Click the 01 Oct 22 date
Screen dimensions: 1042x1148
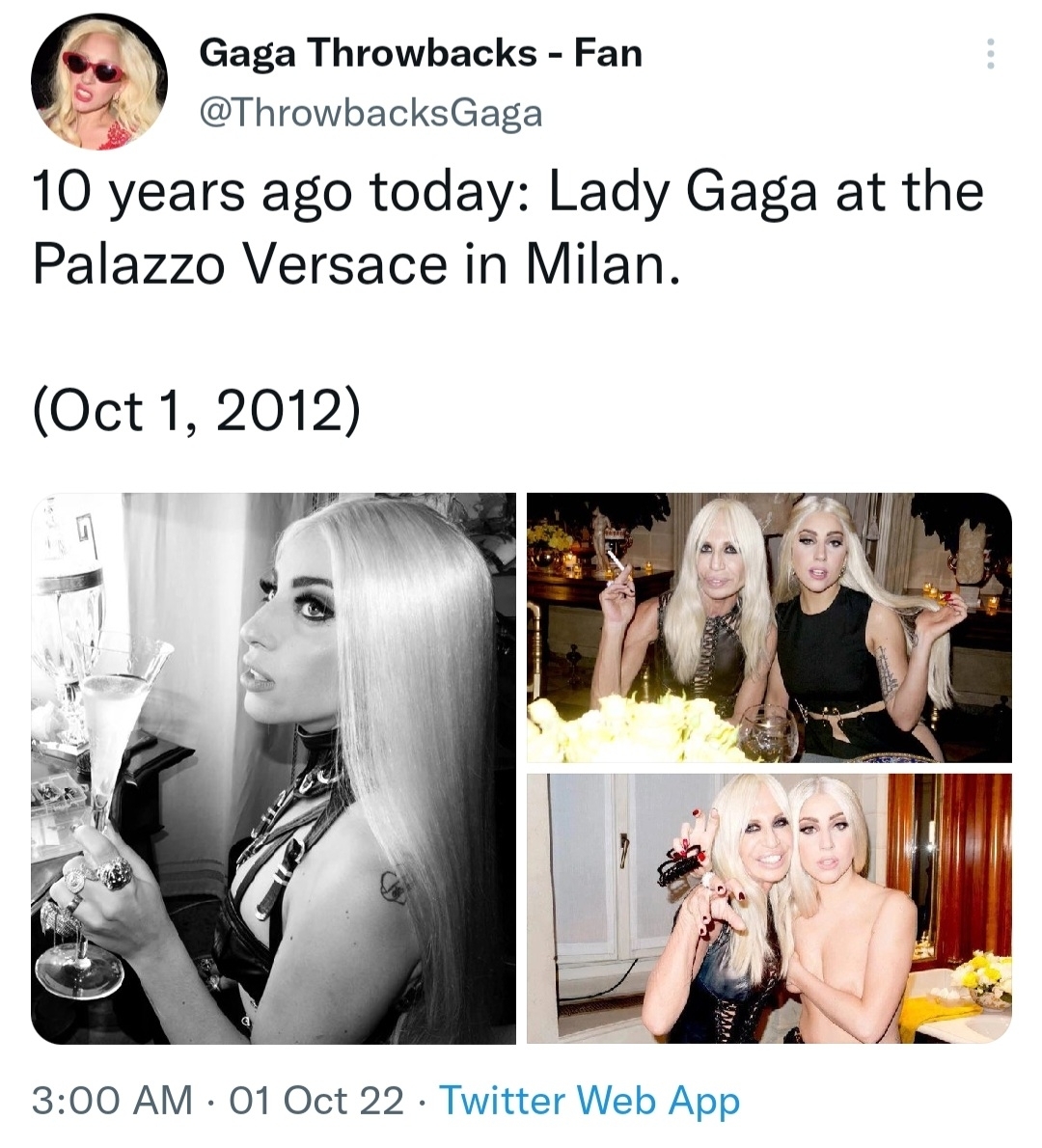pos(316,1101)
